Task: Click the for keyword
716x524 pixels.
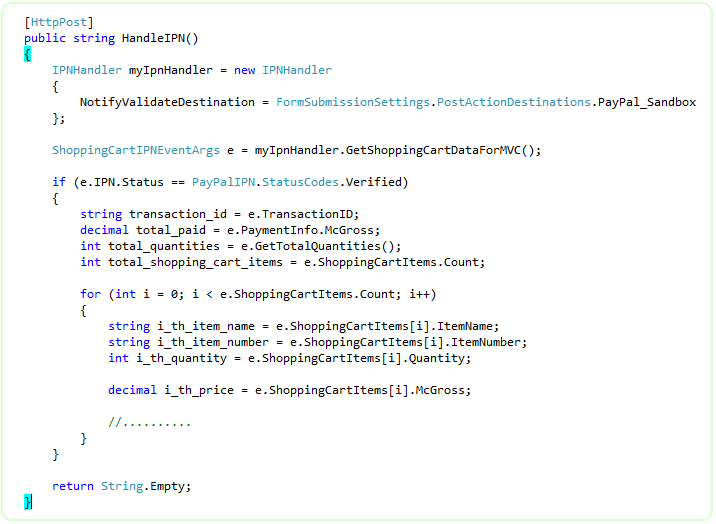Action: pos(90,294)
